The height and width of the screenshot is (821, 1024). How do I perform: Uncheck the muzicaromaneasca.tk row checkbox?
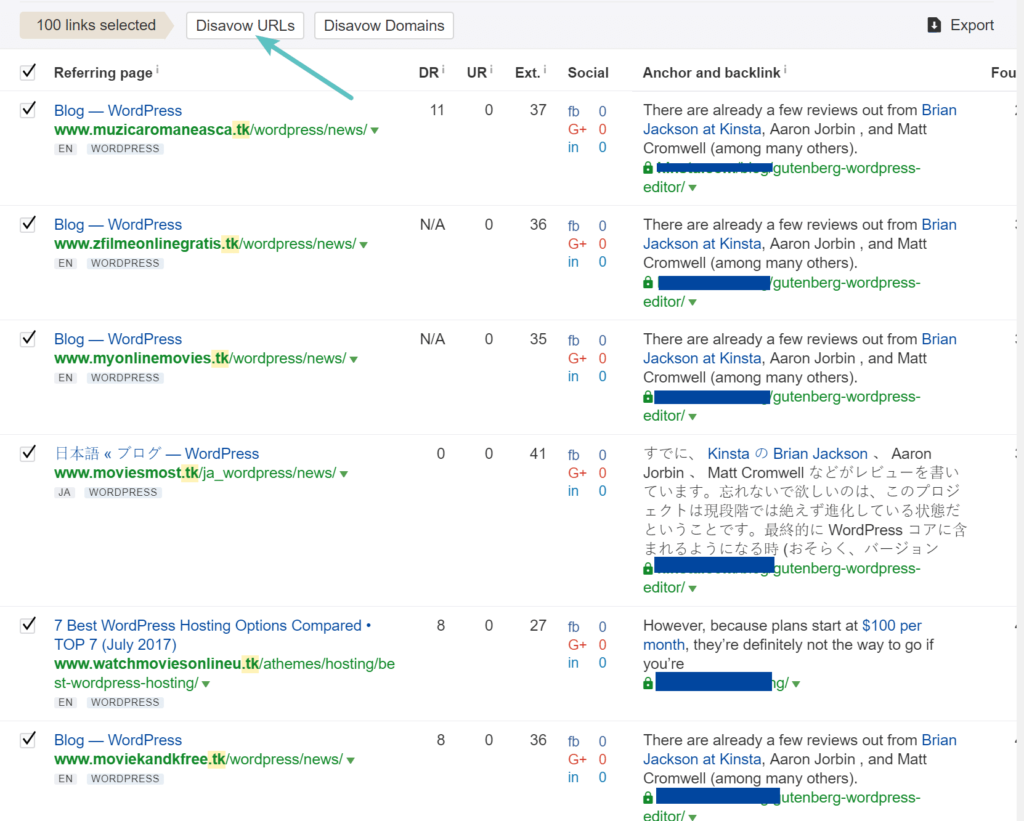point(28,110)
